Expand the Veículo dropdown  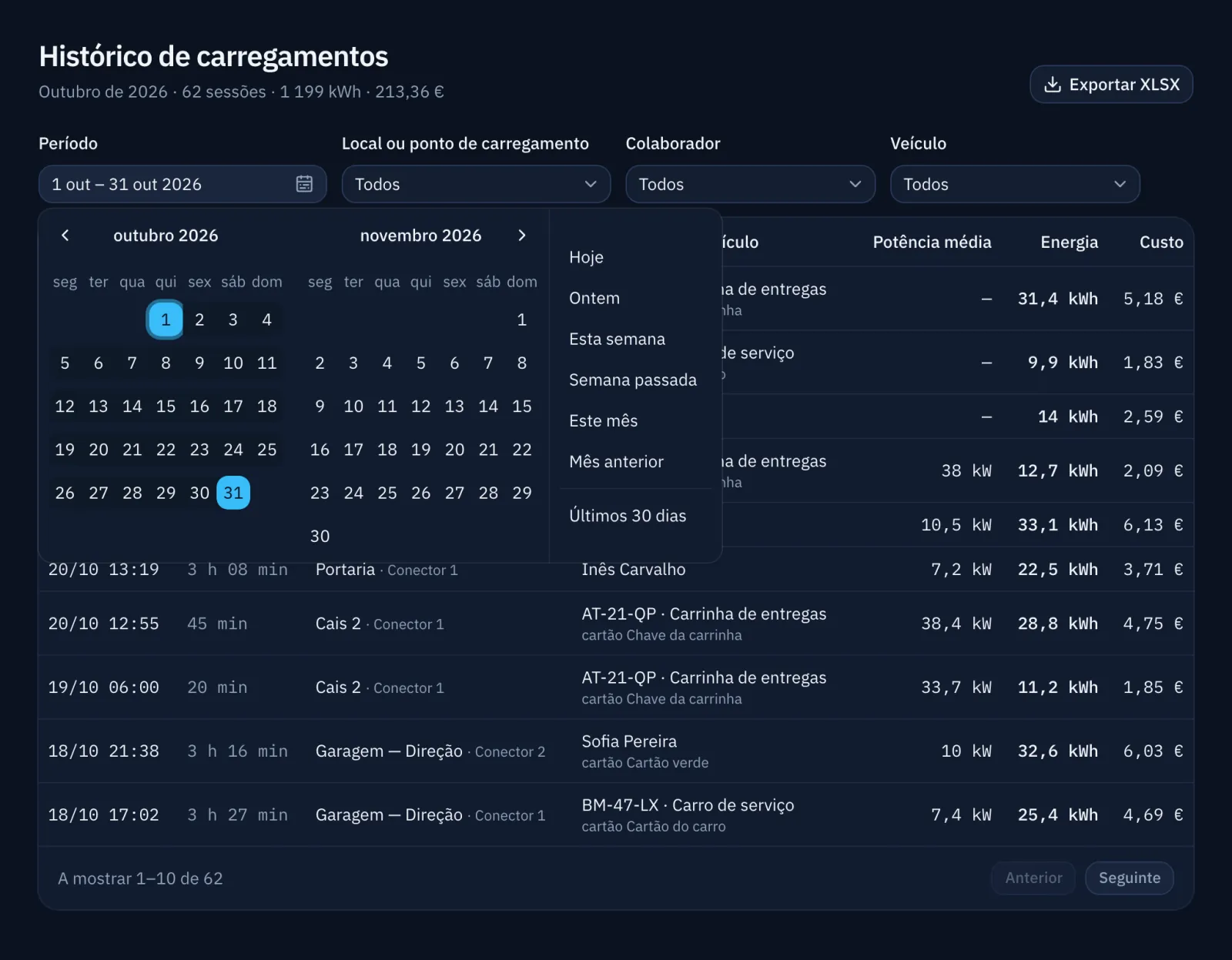pos(1015,184)
